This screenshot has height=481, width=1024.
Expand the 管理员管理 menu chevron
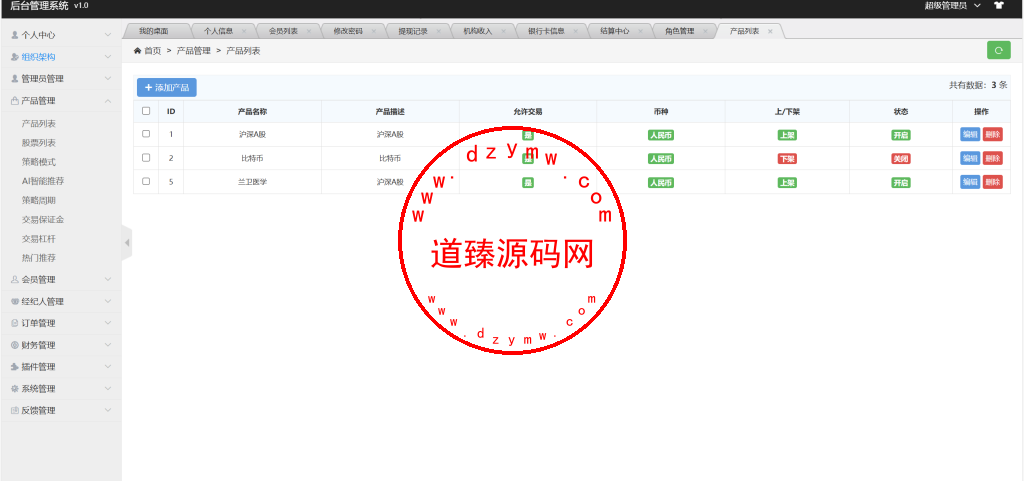(x=108, y=78)
